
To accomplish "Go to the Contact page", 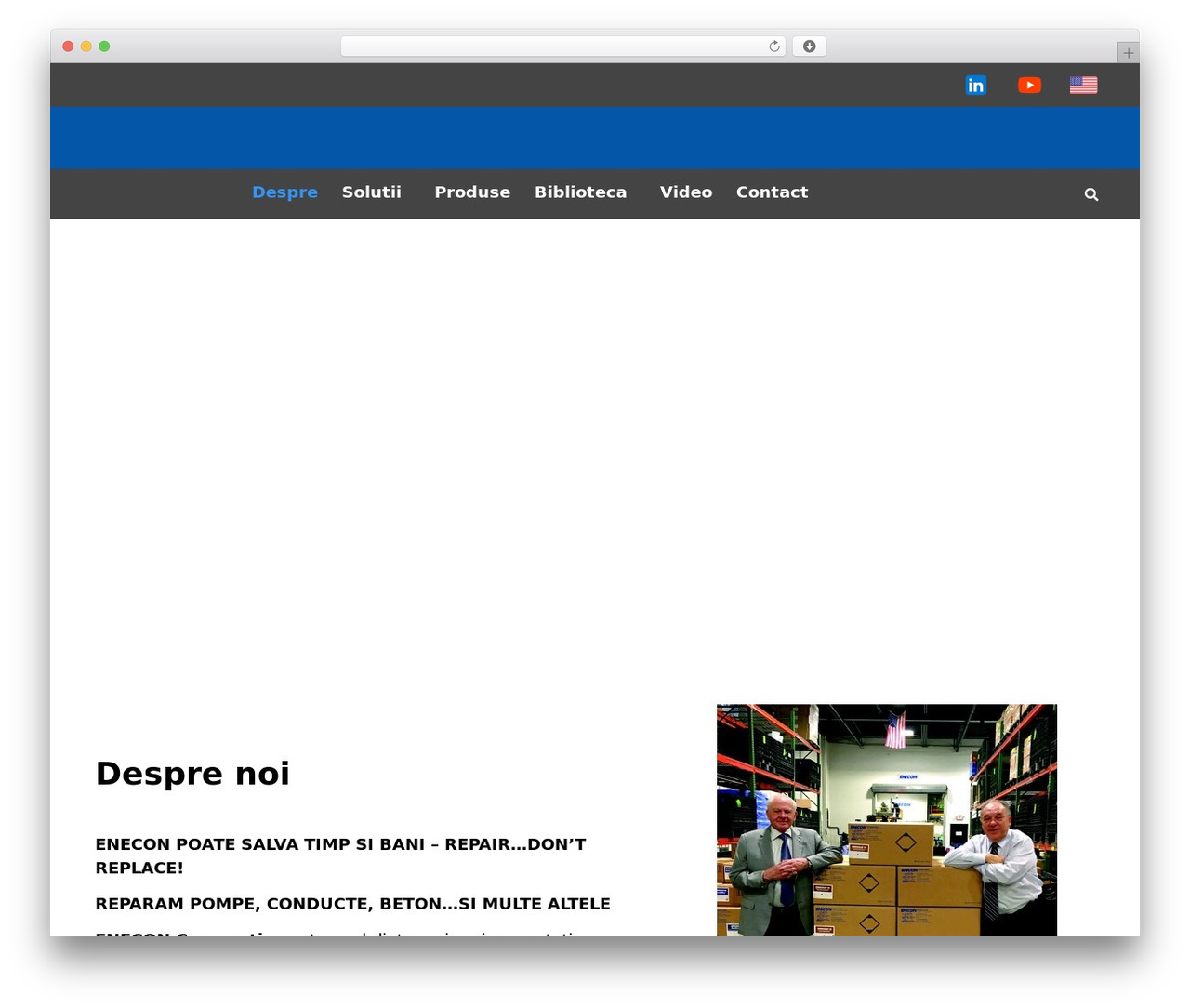I will [772, 192].
